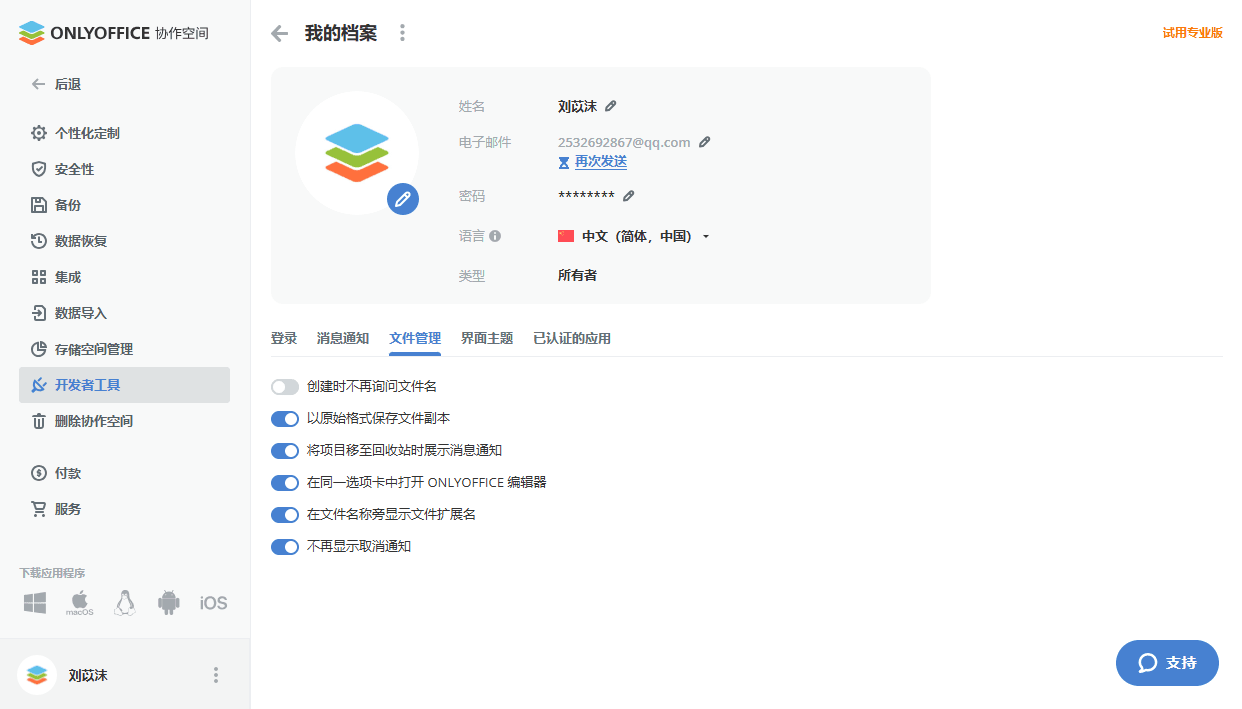Open the language dropdown 中文（简体，中国）
Image resolution: width=1242 pixels, height=709 pixels.
[634, 236]
